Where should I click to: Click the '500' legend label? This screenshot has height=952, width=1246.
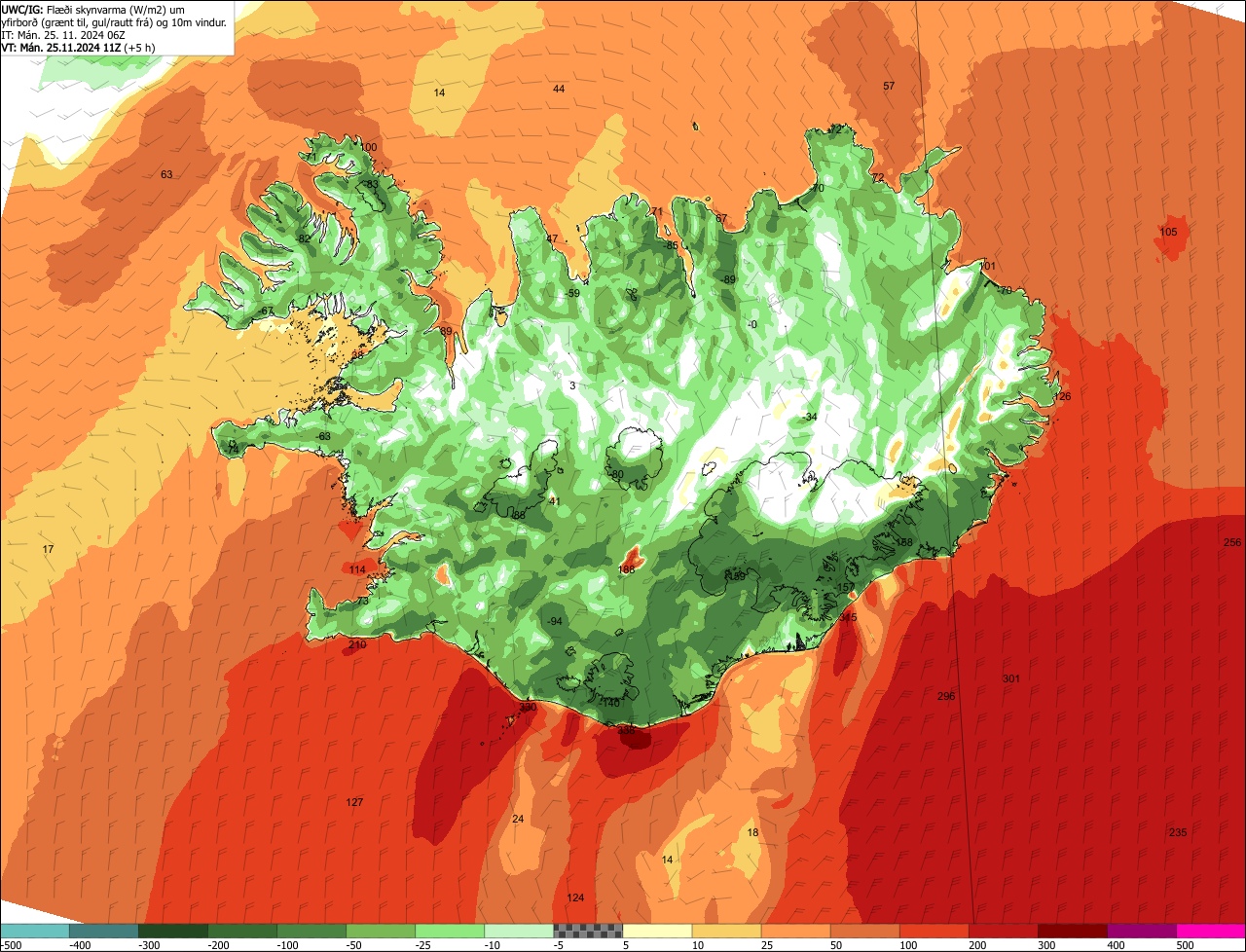(1186, 945)
